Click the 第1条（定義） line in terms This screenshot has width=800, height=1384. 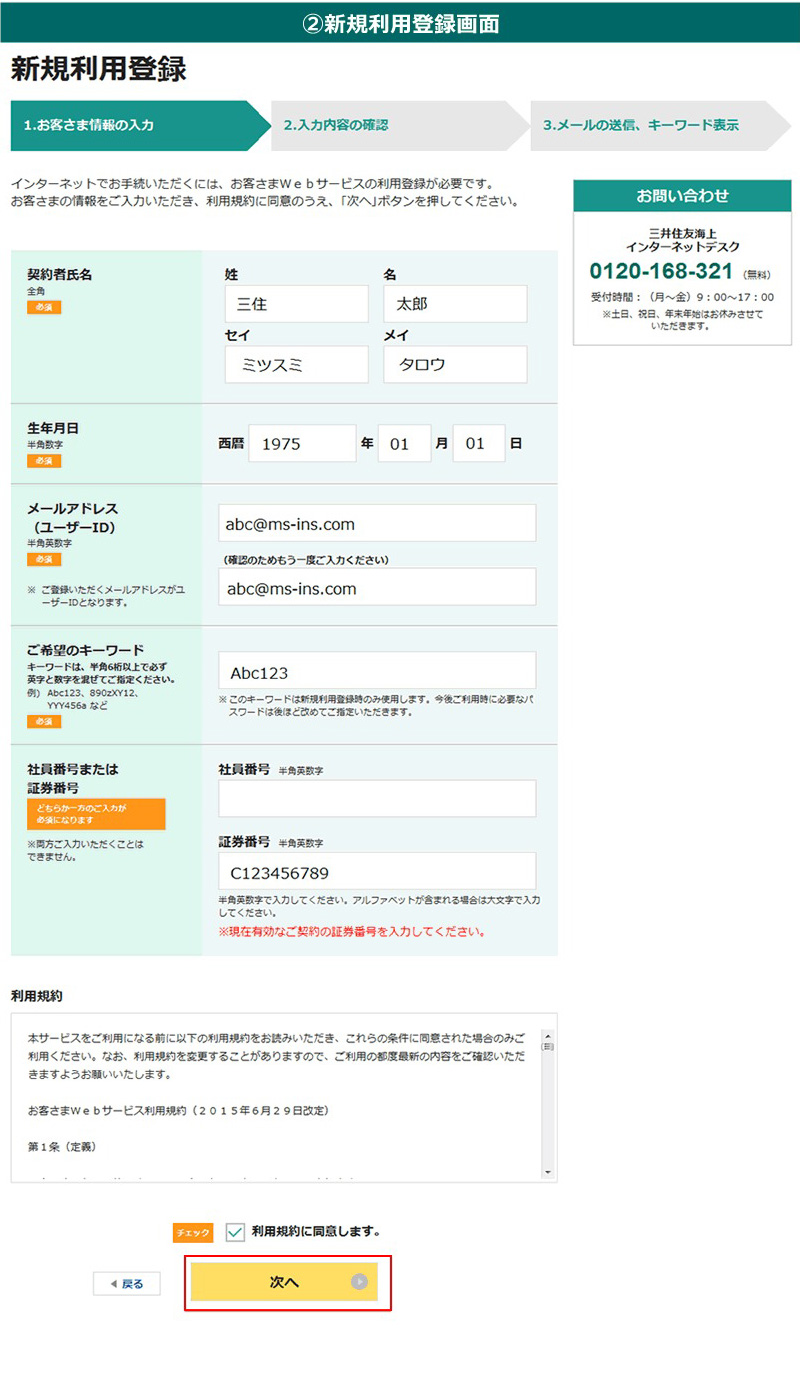62,1146
